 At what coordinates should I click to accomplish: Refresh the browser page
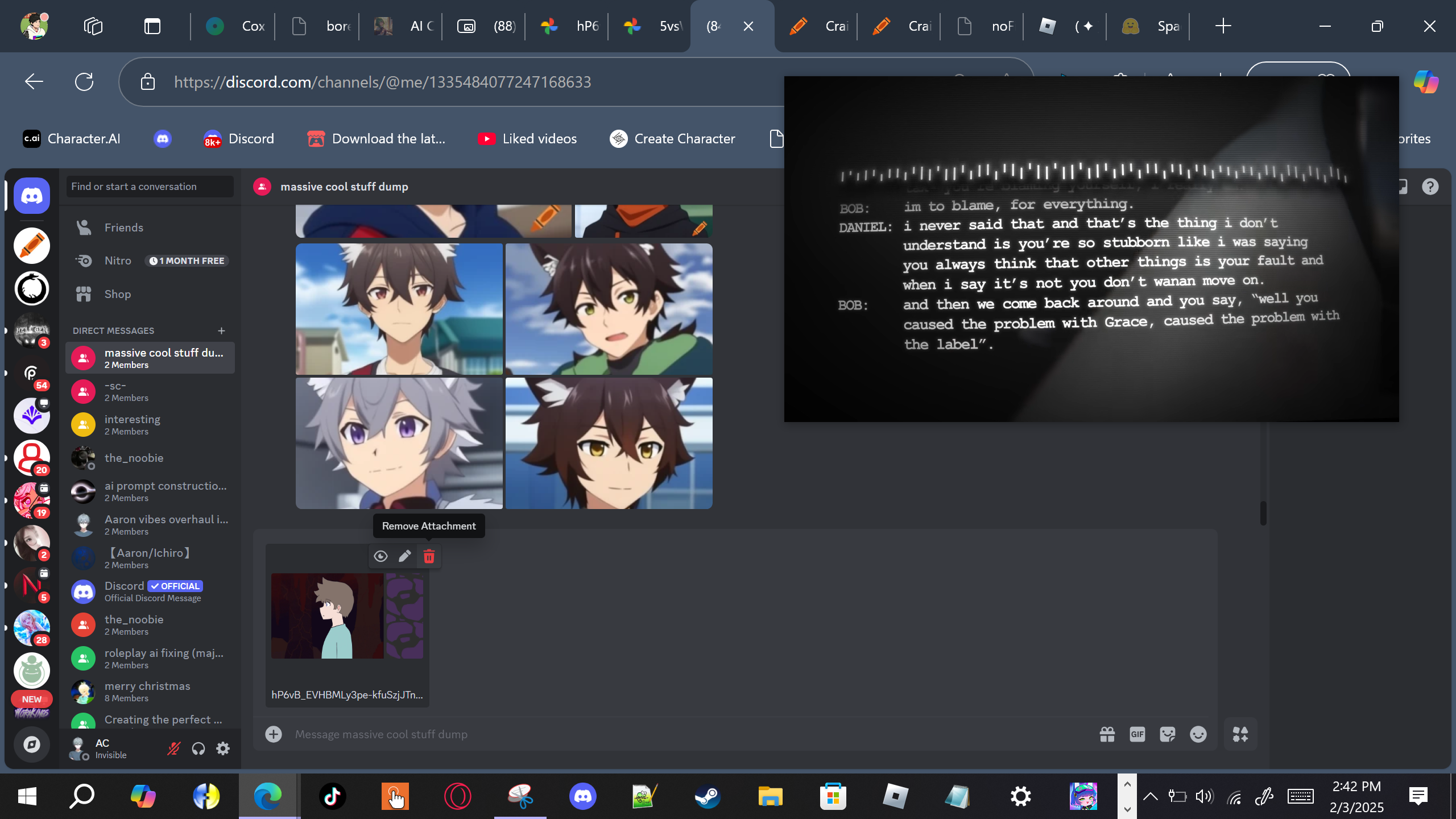(x=84, y=82)
